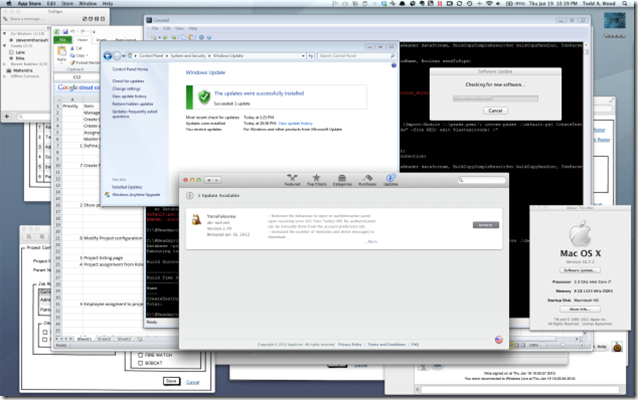Click the YoruFukurou owl app icon
Screen dimensions: 638x400
[x=197, y=220]
